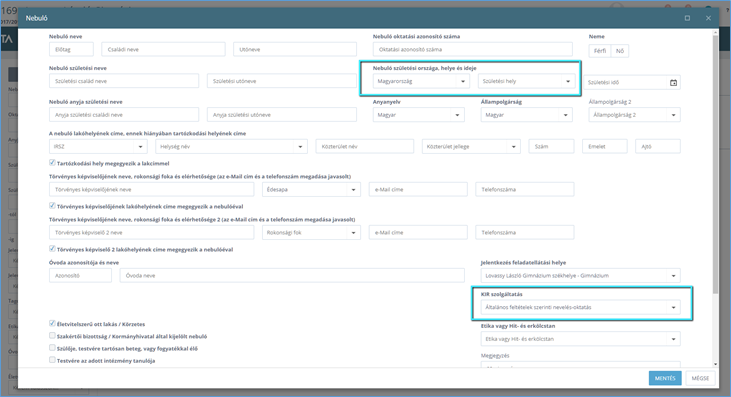Click the Szám house number field

pos(551,146)
